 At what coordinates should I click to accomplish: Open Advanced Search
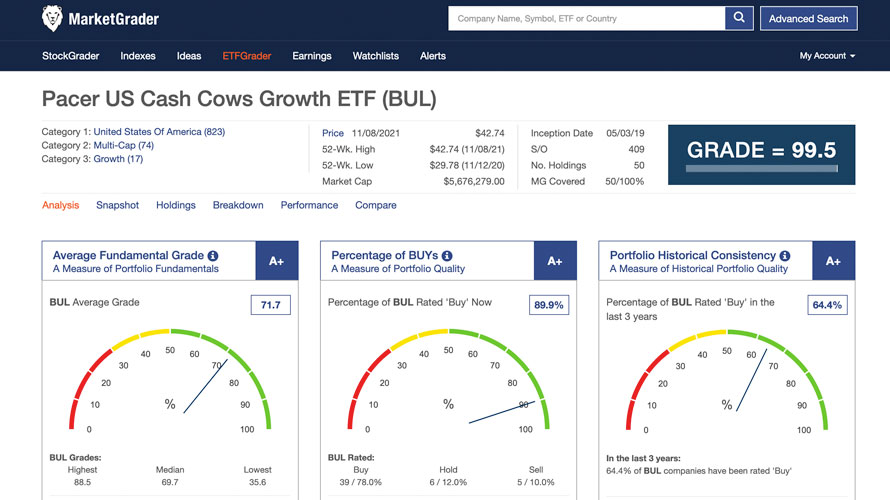808,18
